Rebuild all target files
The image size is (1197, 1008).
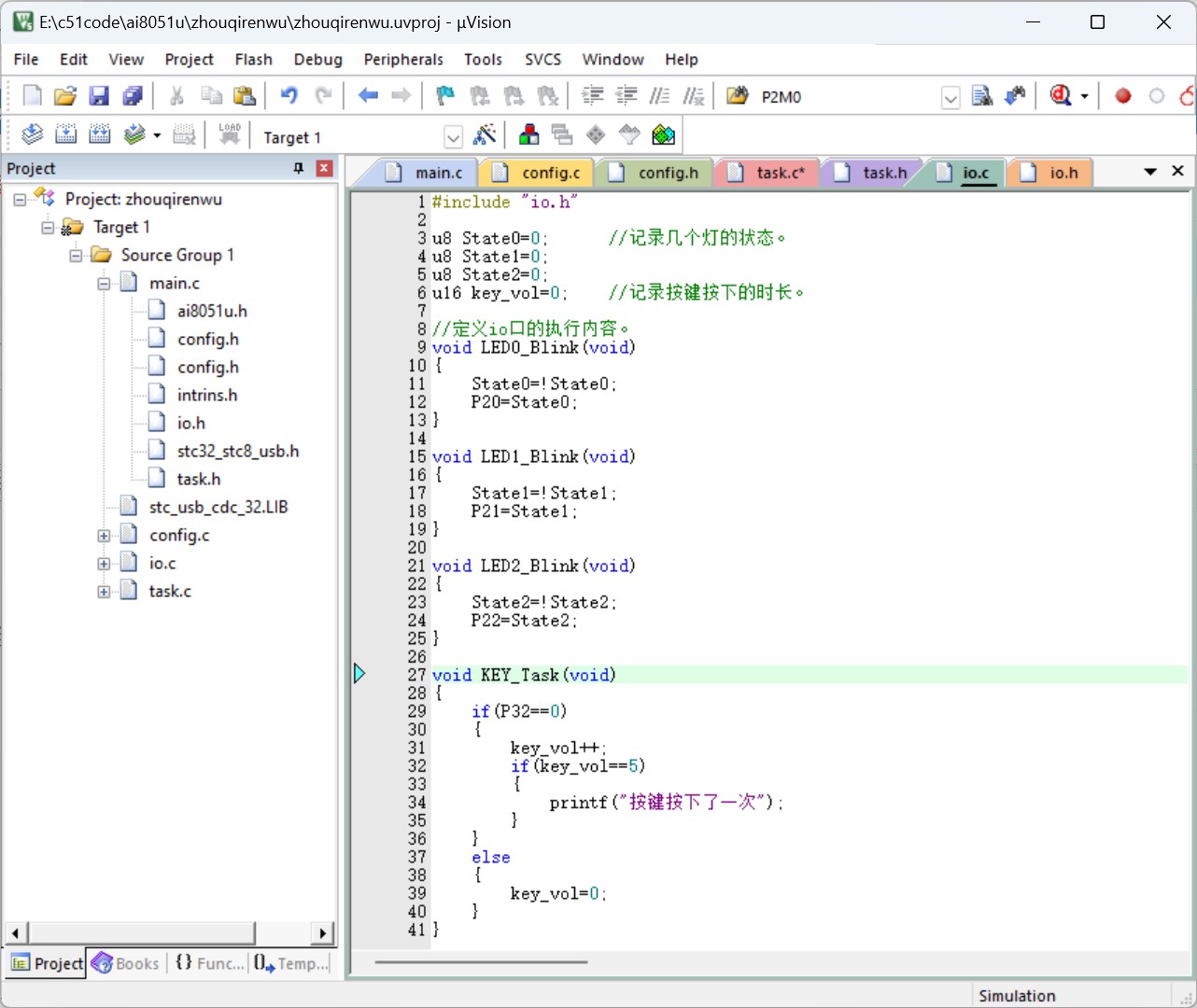coord(99,135)
